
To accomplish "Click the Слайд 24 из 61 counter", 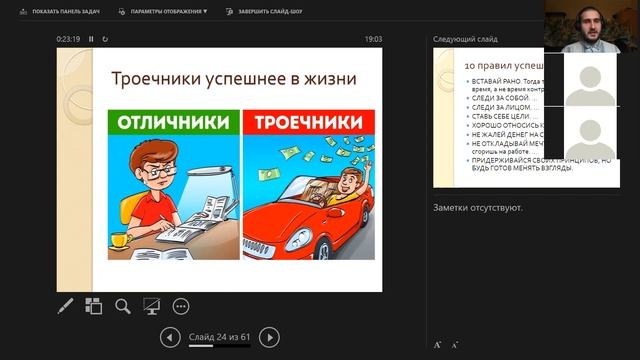I will coord(219,337).
